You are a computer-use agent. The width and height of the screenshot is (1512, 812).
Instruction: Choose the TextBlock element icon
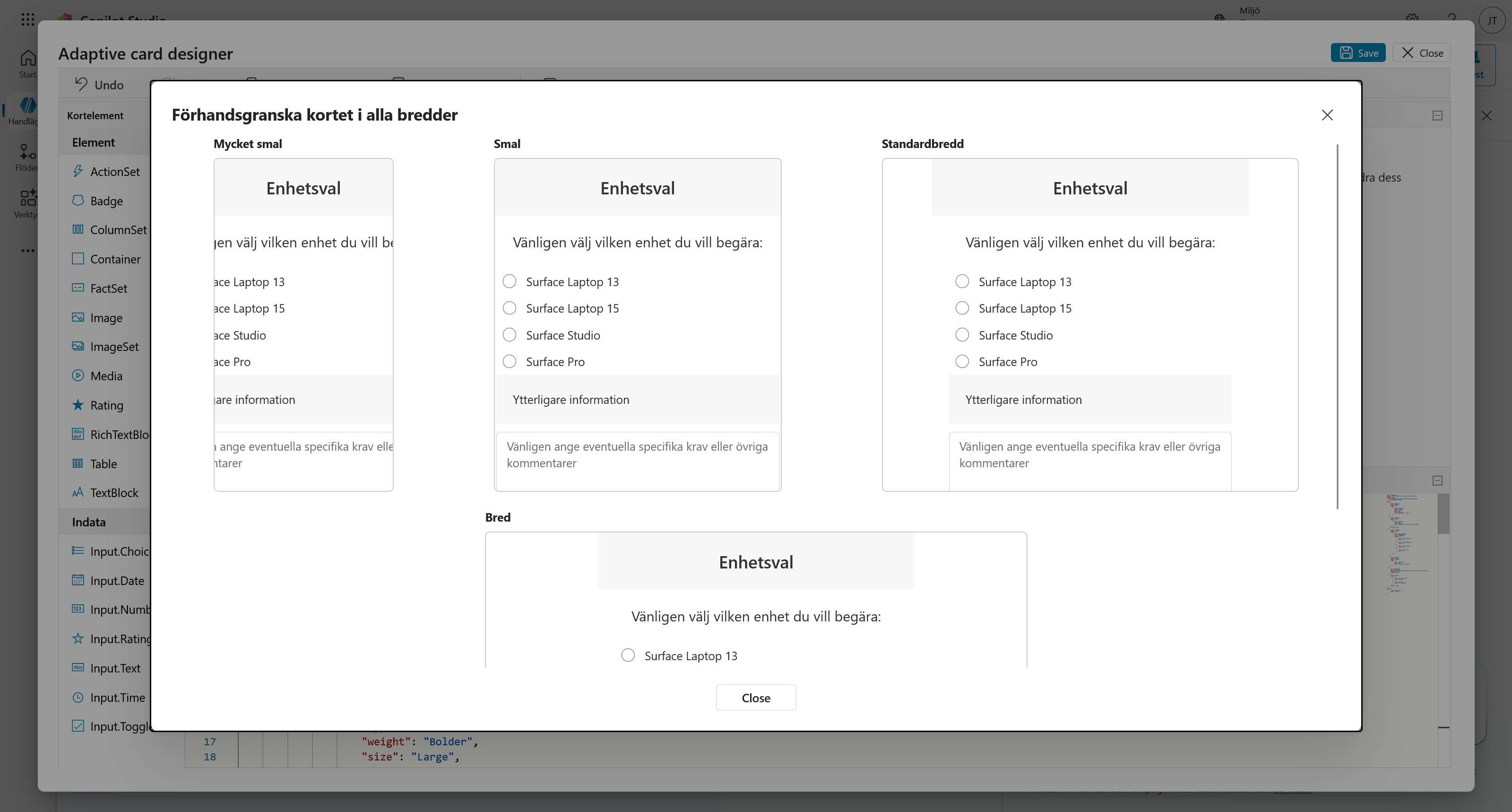pyautogui.click(x=78, y=492)
